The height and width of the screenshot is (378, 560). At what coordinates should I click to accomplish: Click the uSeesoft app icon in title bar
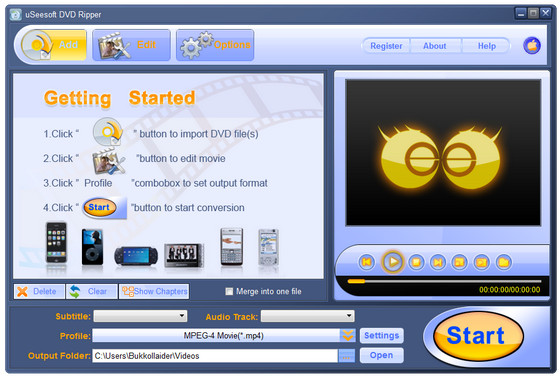15,15
